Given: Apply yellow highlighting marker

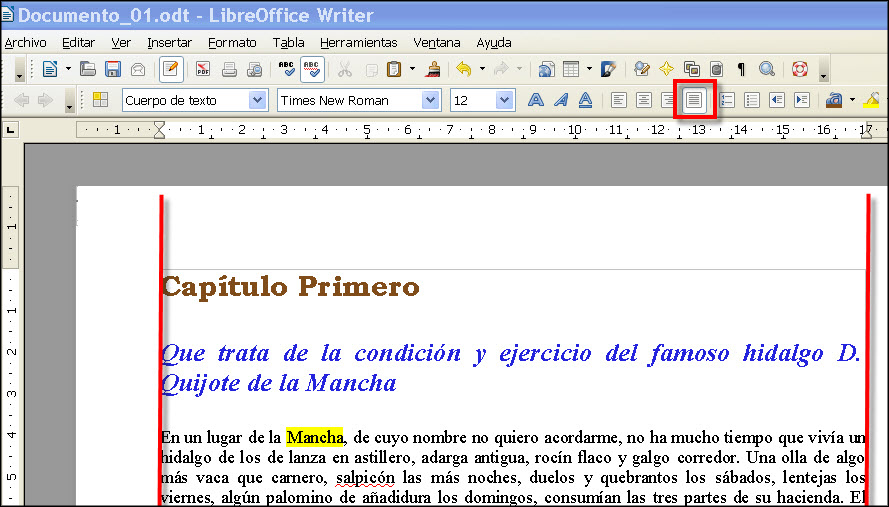Looking at the screenshot, I should pyautogui.click(x=872, y=100).
